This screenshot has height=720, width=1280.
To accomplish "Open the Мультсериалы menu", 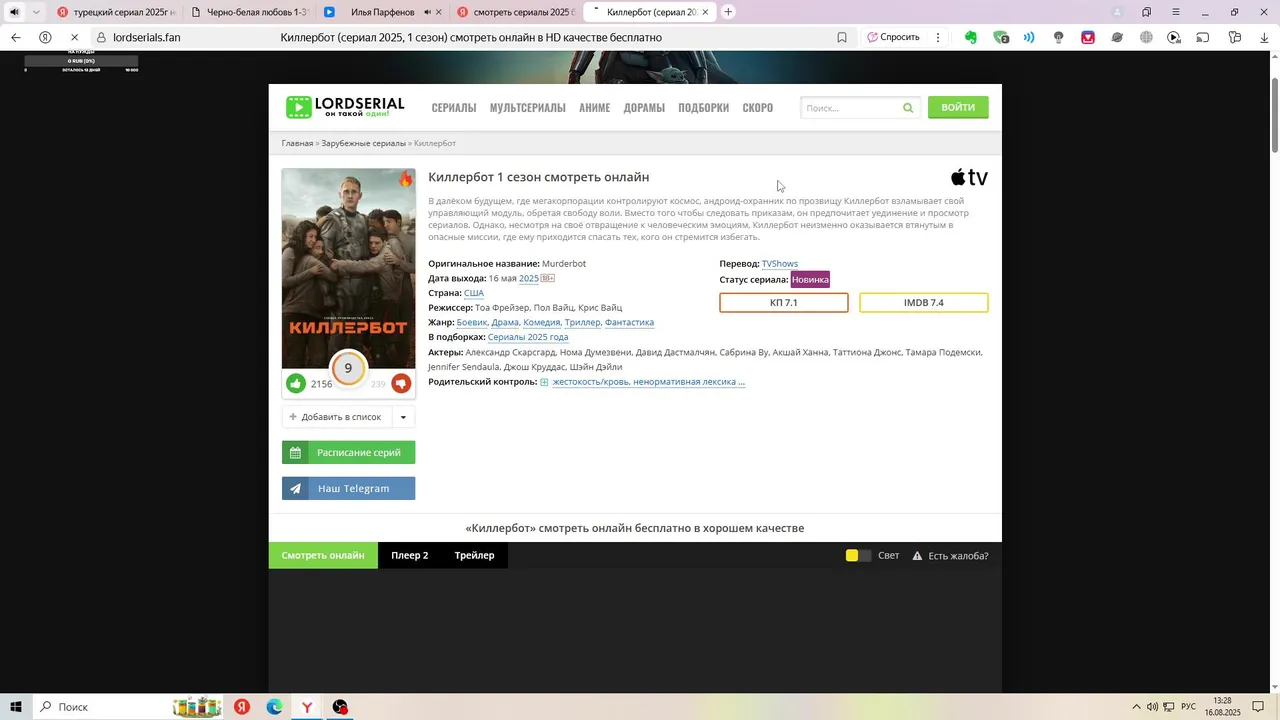I will click(527, 108).
